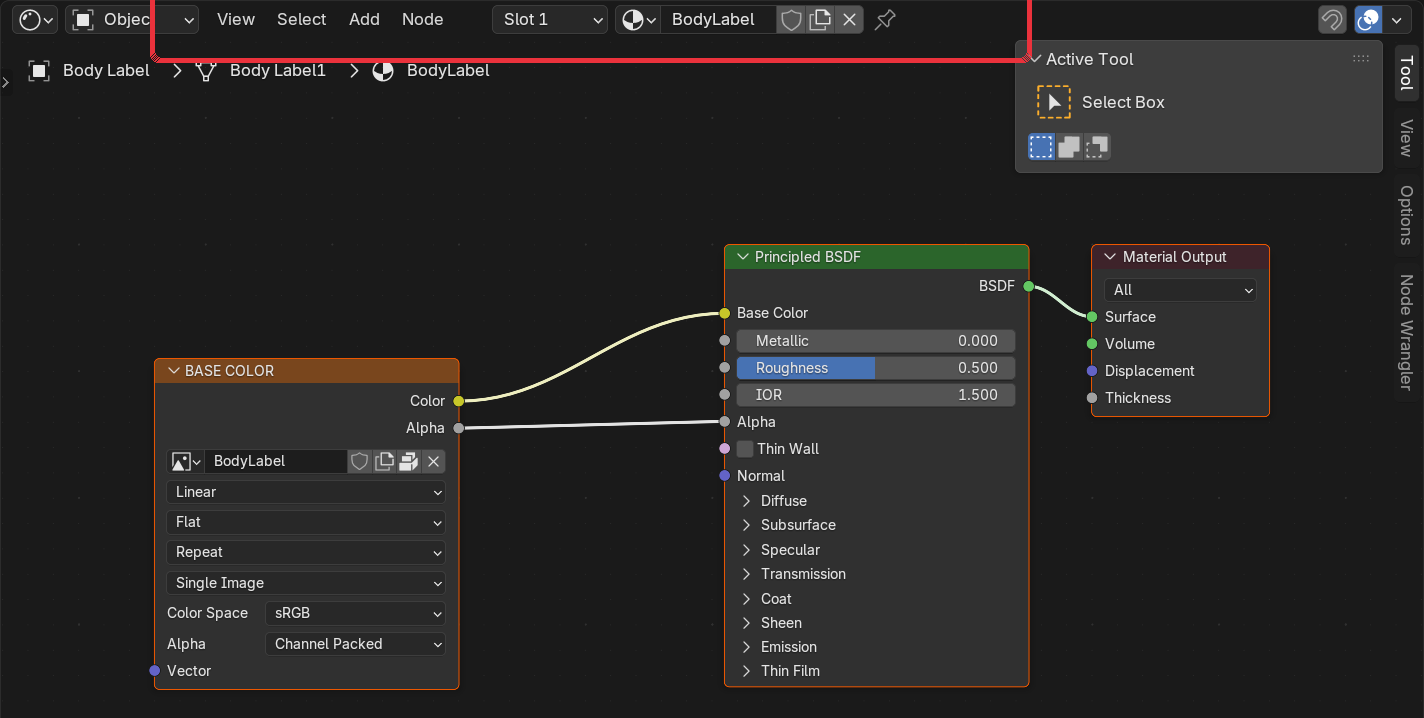
Task: Open the Repeat extension dropdown
Action: point(306,552)
